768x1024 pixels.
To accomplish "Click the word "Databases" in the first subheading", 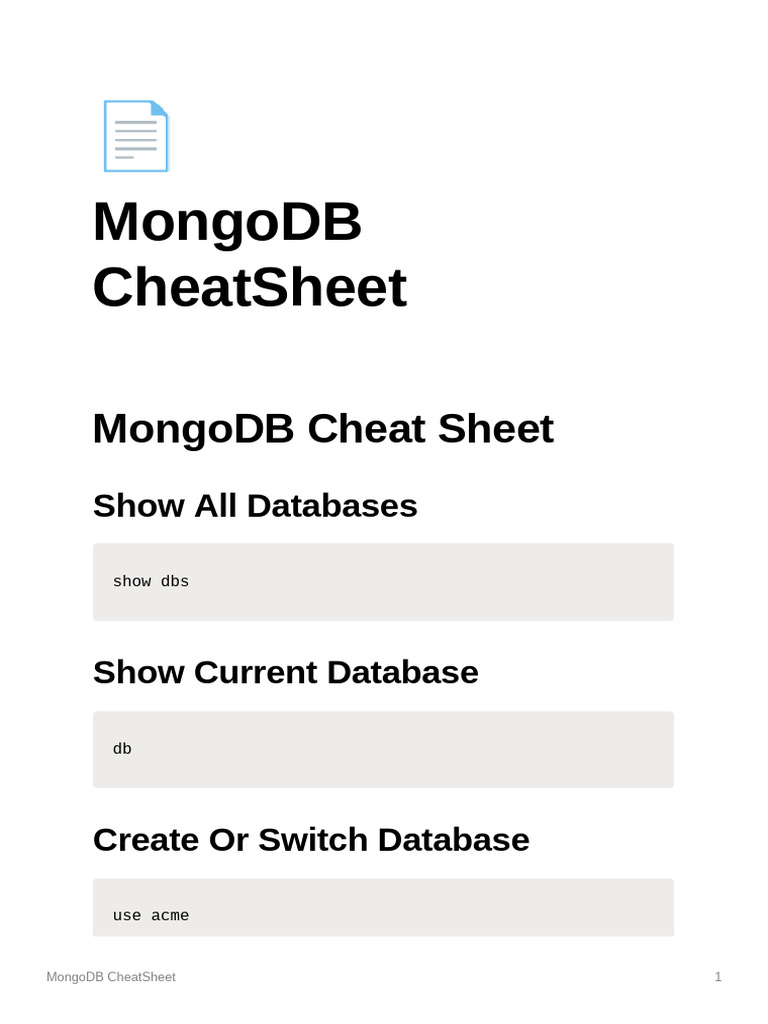I will [332, 505].
